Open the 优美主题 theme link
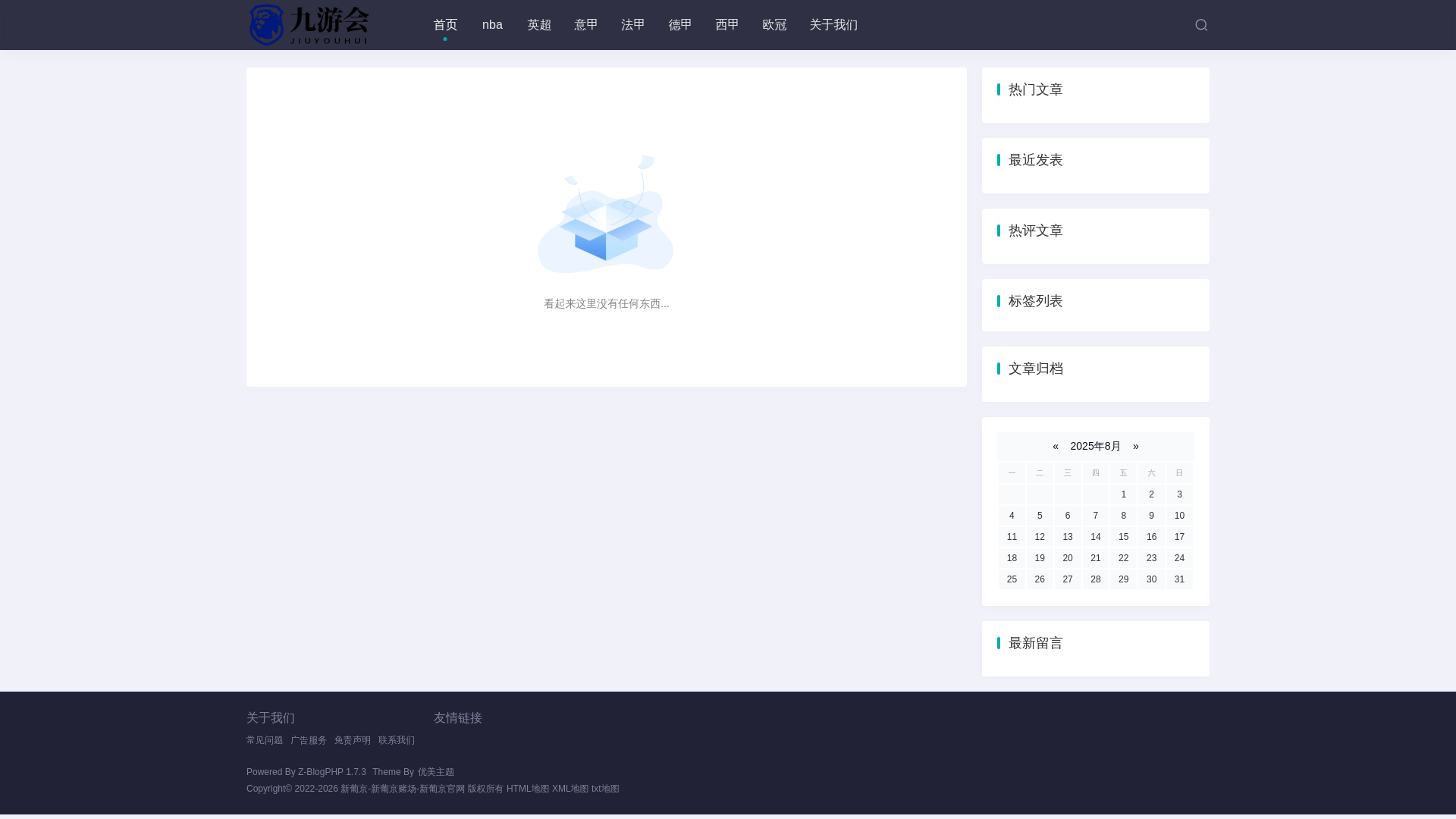1456x819 pixels. (436, 772)
